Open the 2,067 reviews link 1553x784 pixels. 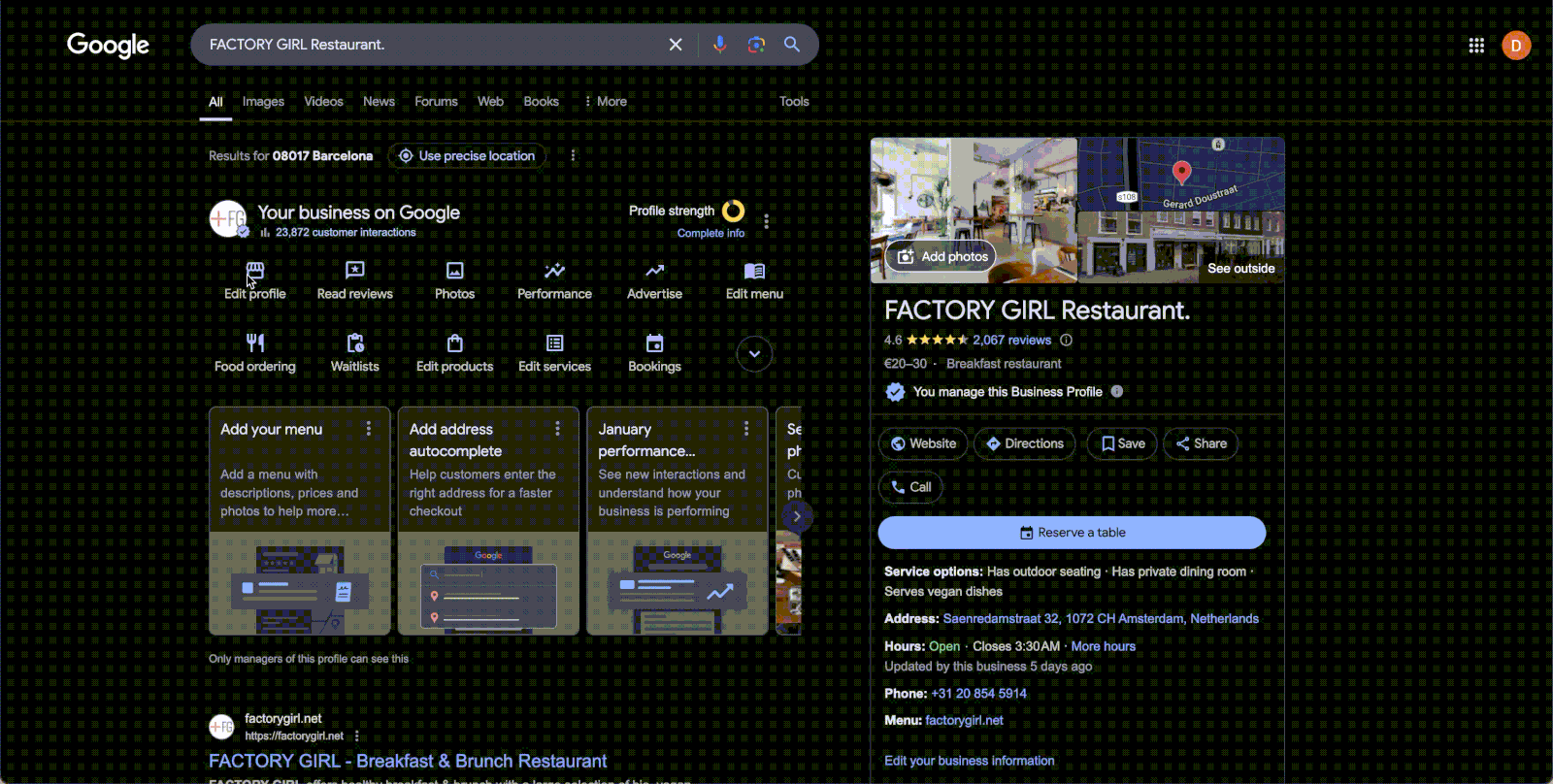(x=1011, y=340)
